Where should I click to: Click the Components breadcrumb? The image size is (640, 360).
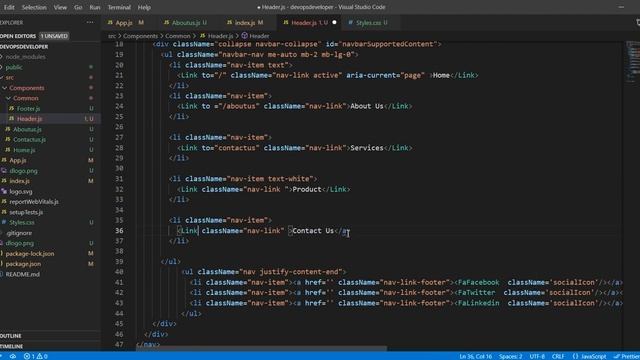(140, 36)
